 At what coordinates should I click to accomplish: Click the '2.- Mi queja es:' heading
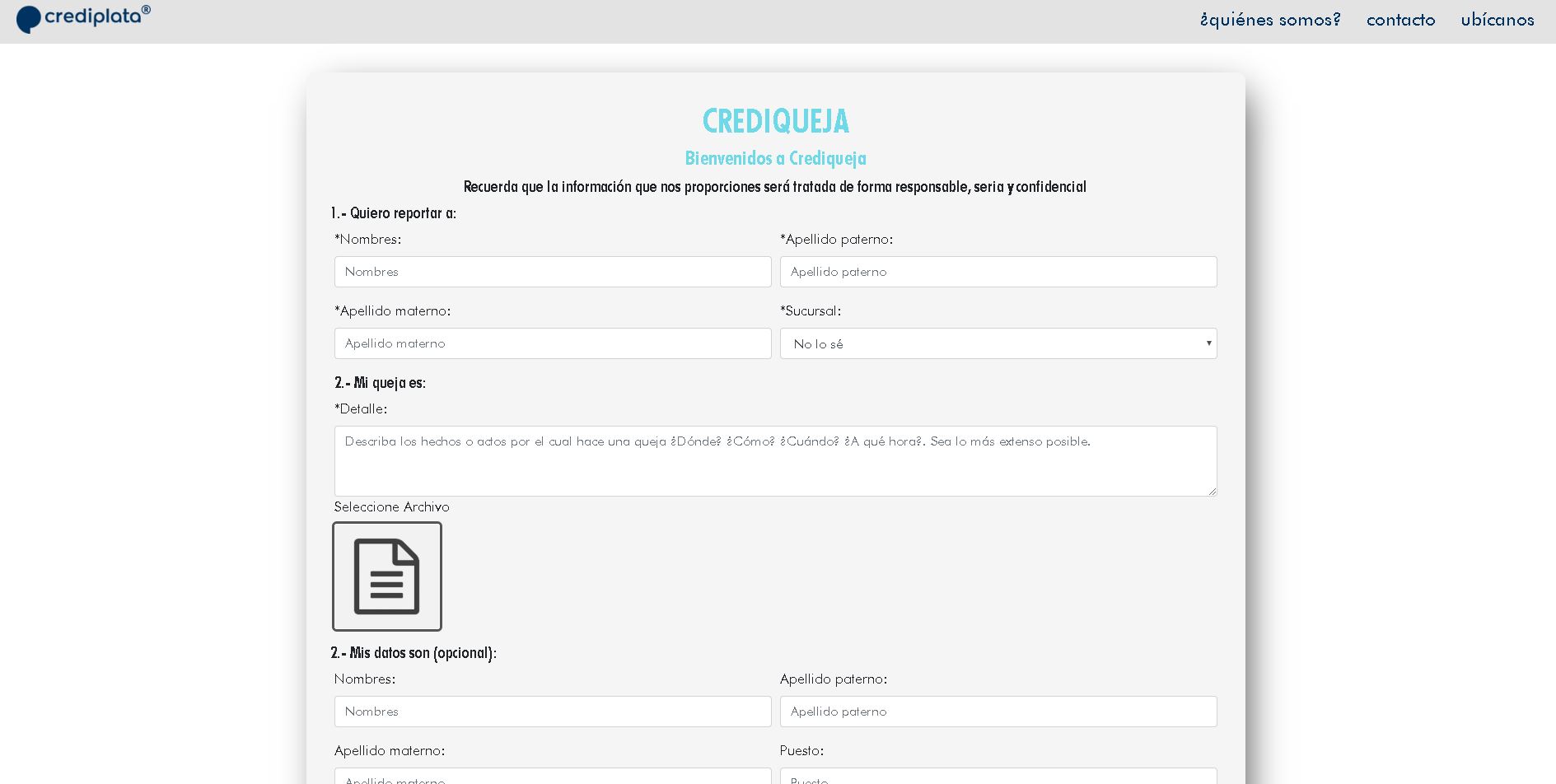[381, 383]
